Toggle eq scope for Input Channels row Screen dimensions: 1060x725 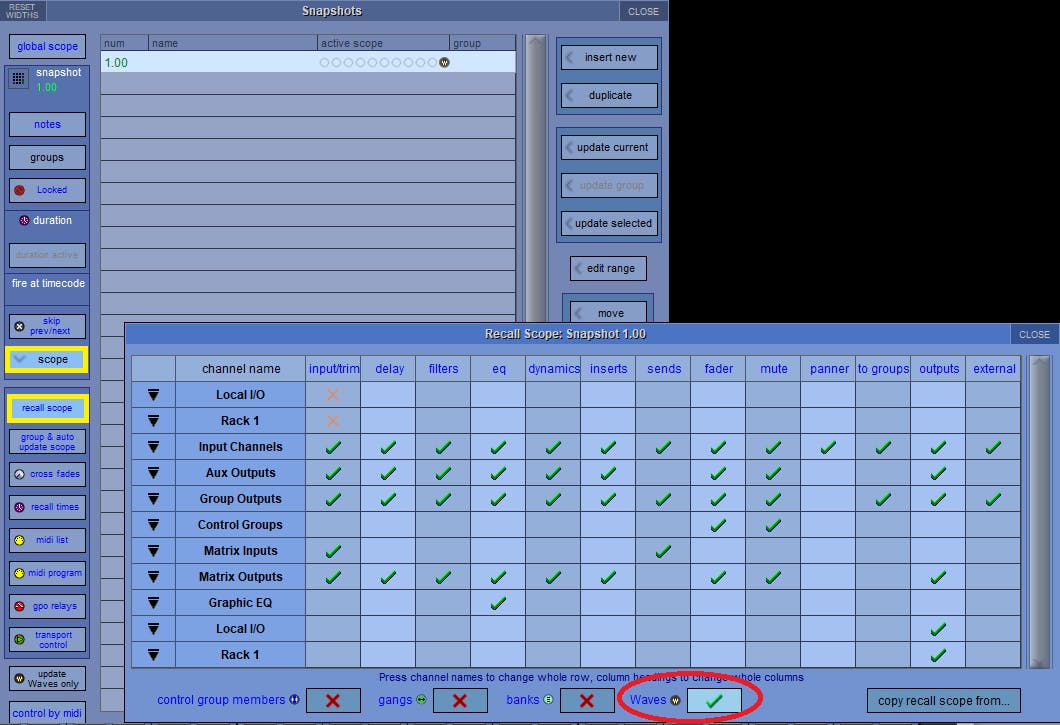coord(497,446)
